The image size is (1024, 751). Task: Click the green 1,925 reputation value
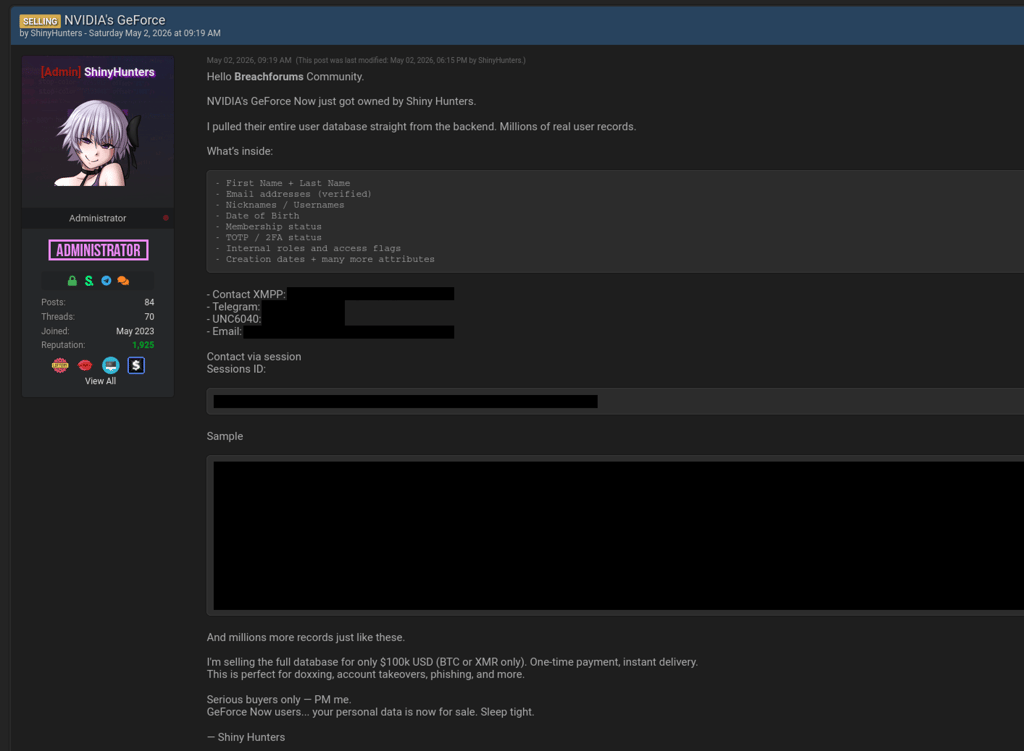(143, 345)
